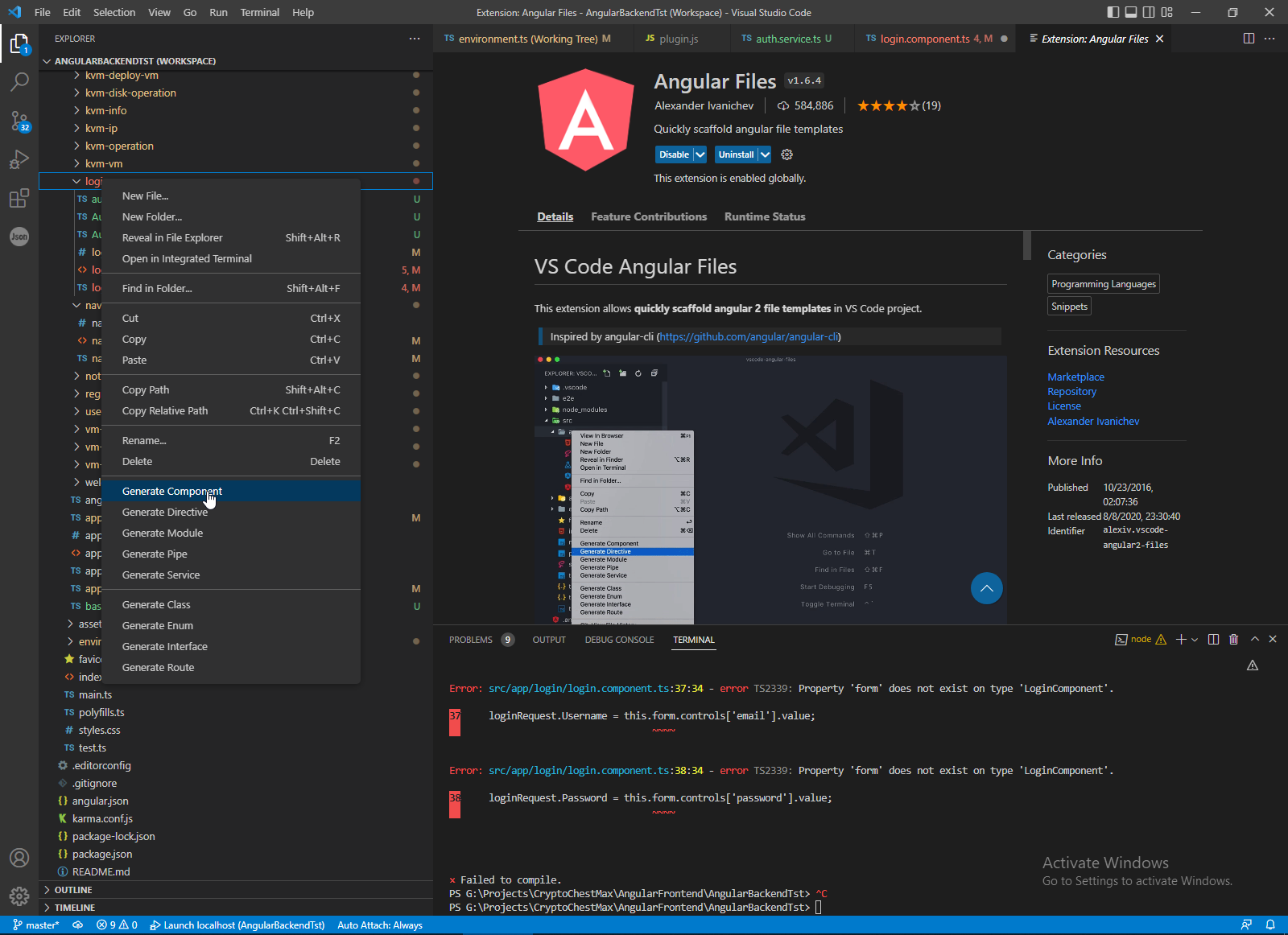The width and height of the screenshot is (1288, 935).
Task: Click the master* branch in status bar
Action: point(36,925)
